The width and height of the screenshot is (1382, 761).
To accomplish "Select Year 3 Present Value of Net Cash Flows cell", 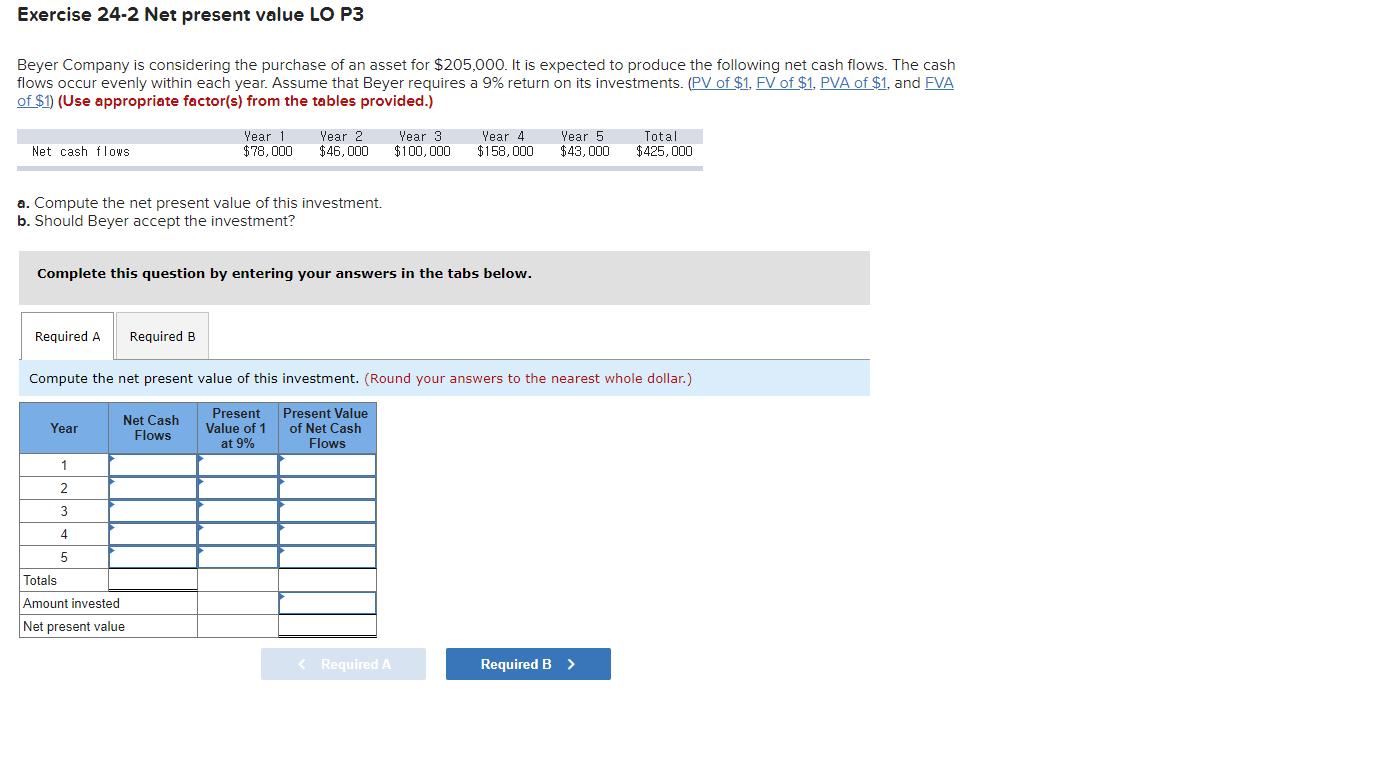I will (327, 511).
